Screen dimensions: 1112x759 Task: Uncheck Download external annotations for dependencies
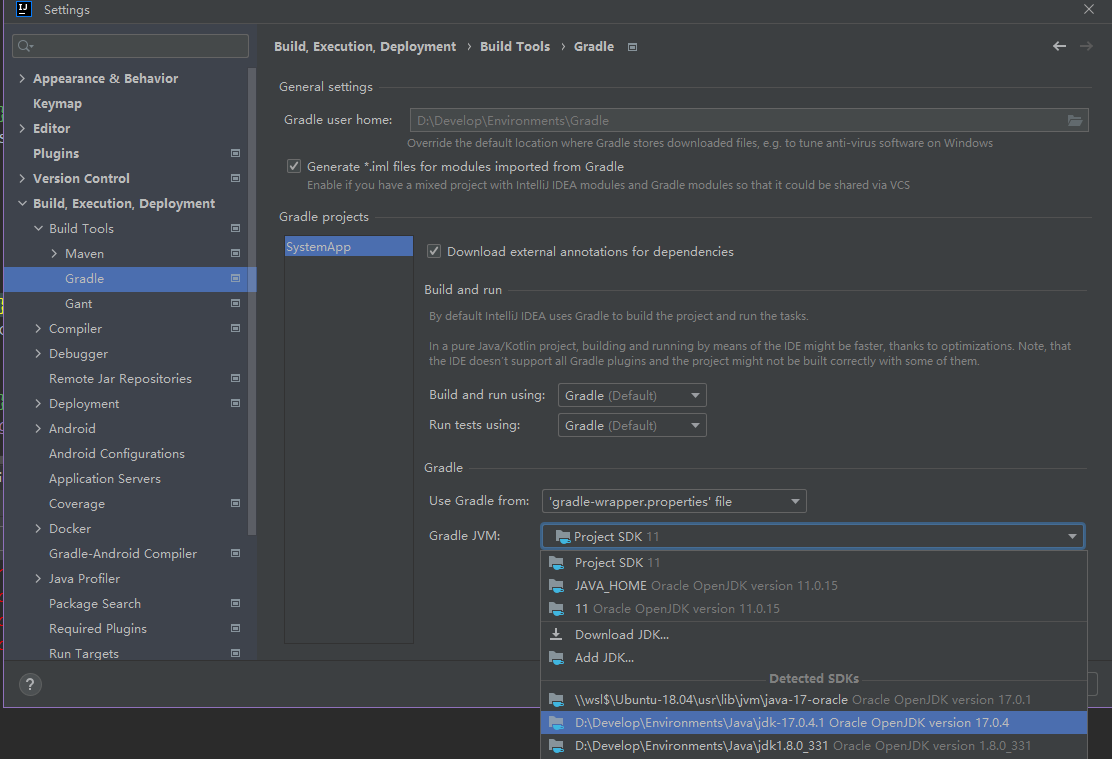click(x=434, y=252)
